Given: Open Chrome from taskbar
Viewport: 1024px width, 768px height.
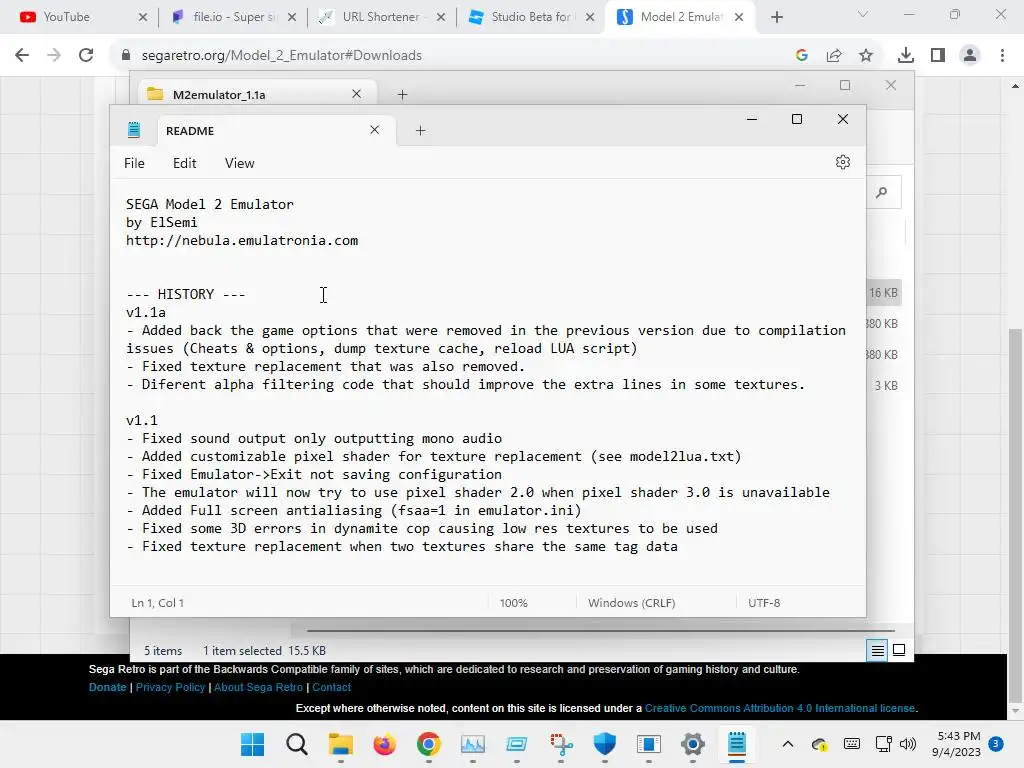Looking at the screenshot, I should tap(428, 744).
